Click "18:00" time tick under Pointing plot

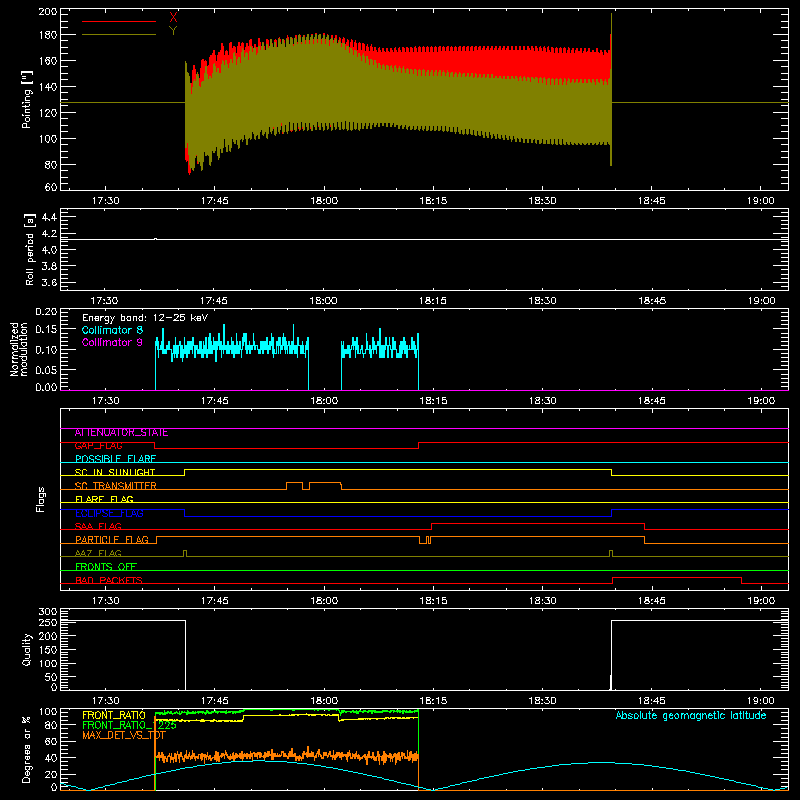[x=324, y=201]
